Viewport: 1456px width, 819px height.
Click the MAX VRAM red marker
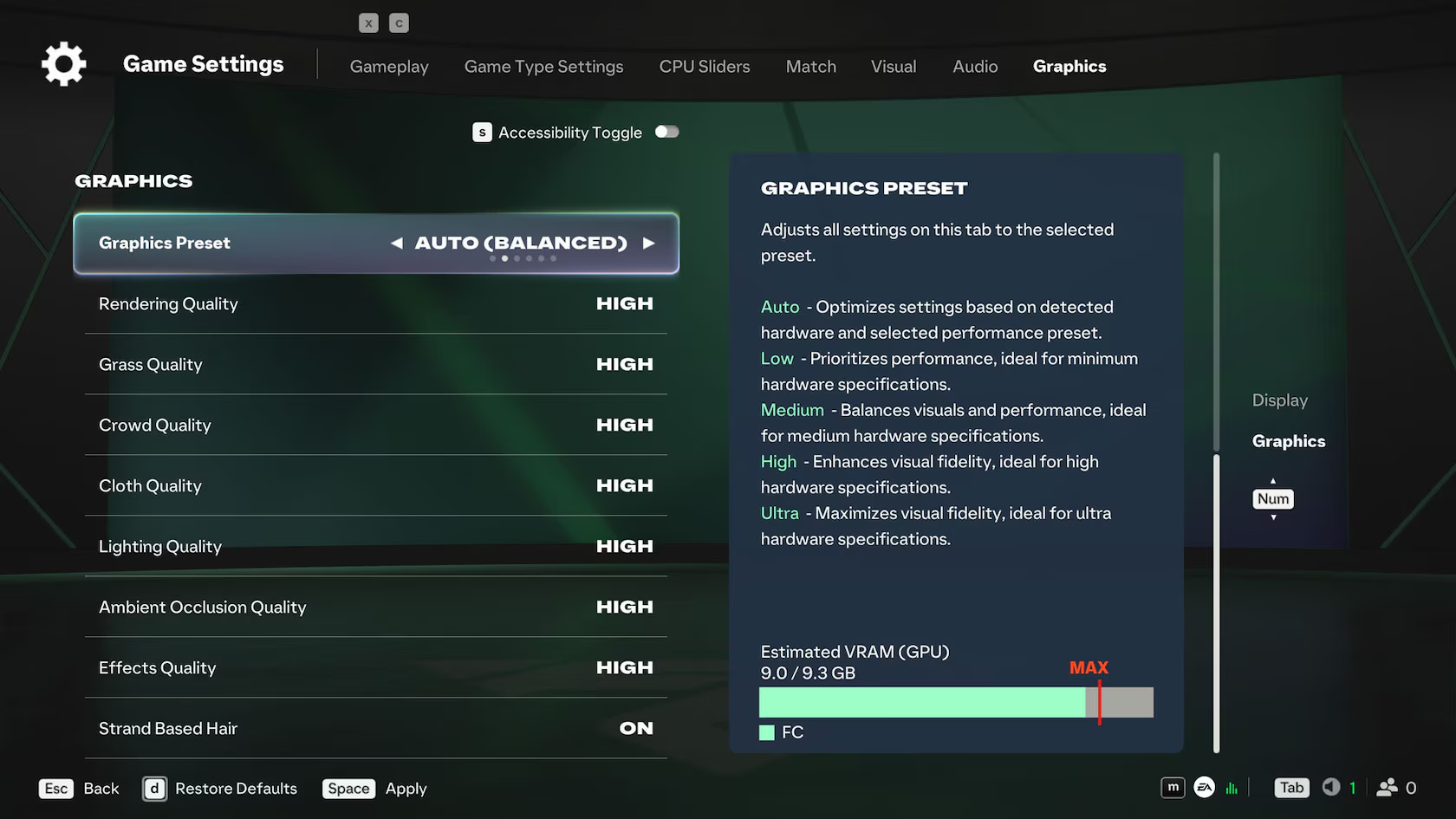point(1099,702)
